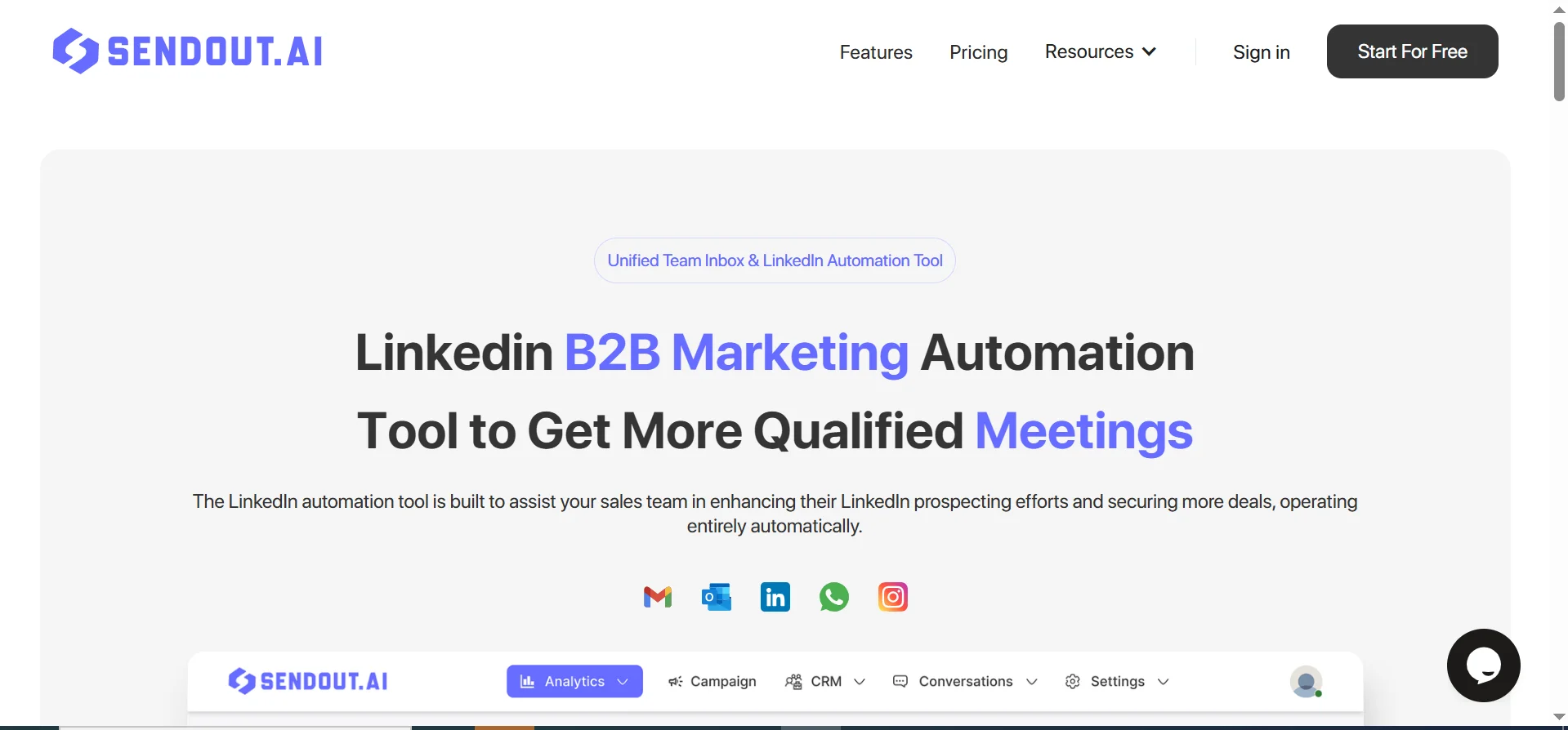The width and height of the screenshot is (1568, 730).
Task: Expand the Conversations dropdown chevron
Action: point(1031,682)
